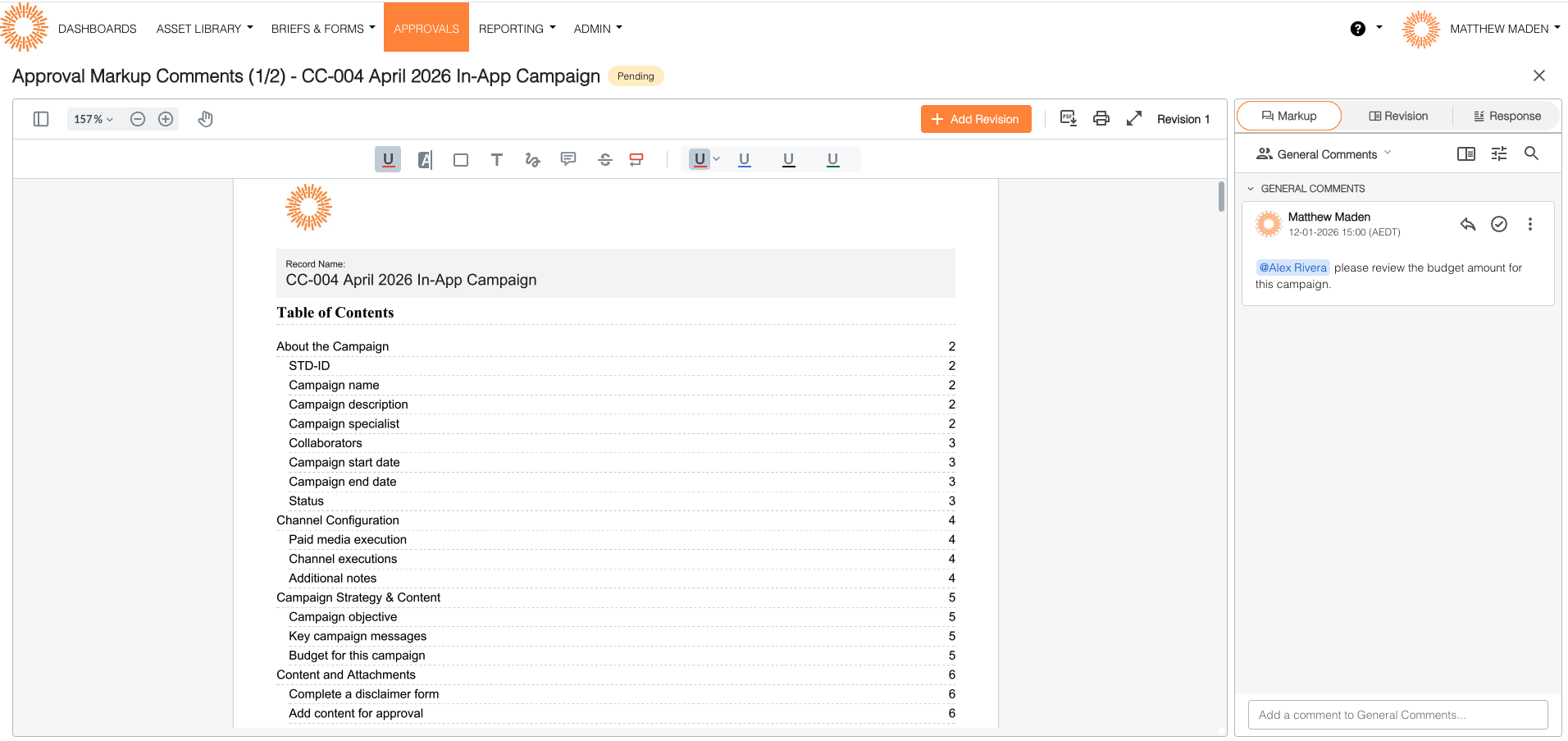This screenshot has height=741, width=1568.
Task: Open the 157% zoom level dropdown
Action: 93,119
